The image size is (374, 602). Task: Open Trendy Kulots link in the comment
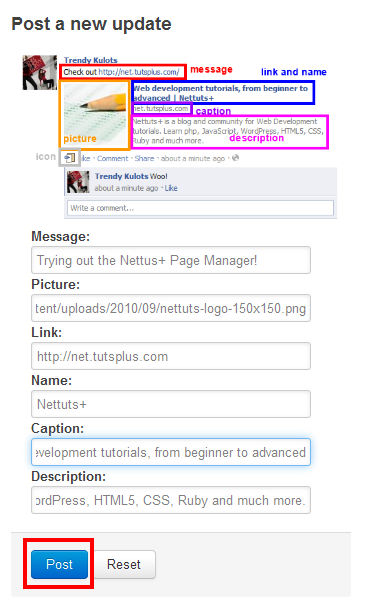click(121, 176)
